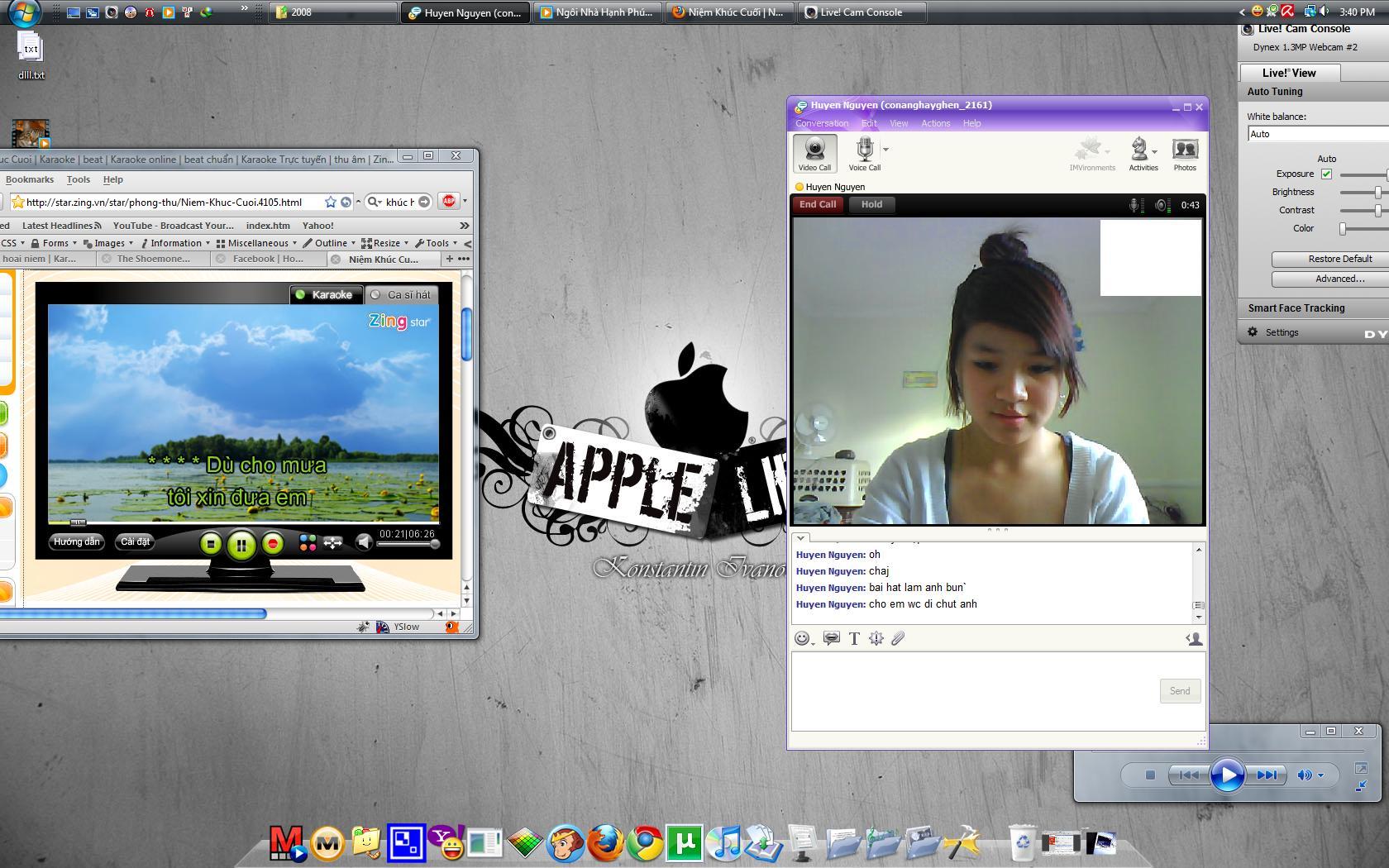The image size is (1389, 868).
Task: Open the 2008 folder taskbar button
Action: coord(332,12)
